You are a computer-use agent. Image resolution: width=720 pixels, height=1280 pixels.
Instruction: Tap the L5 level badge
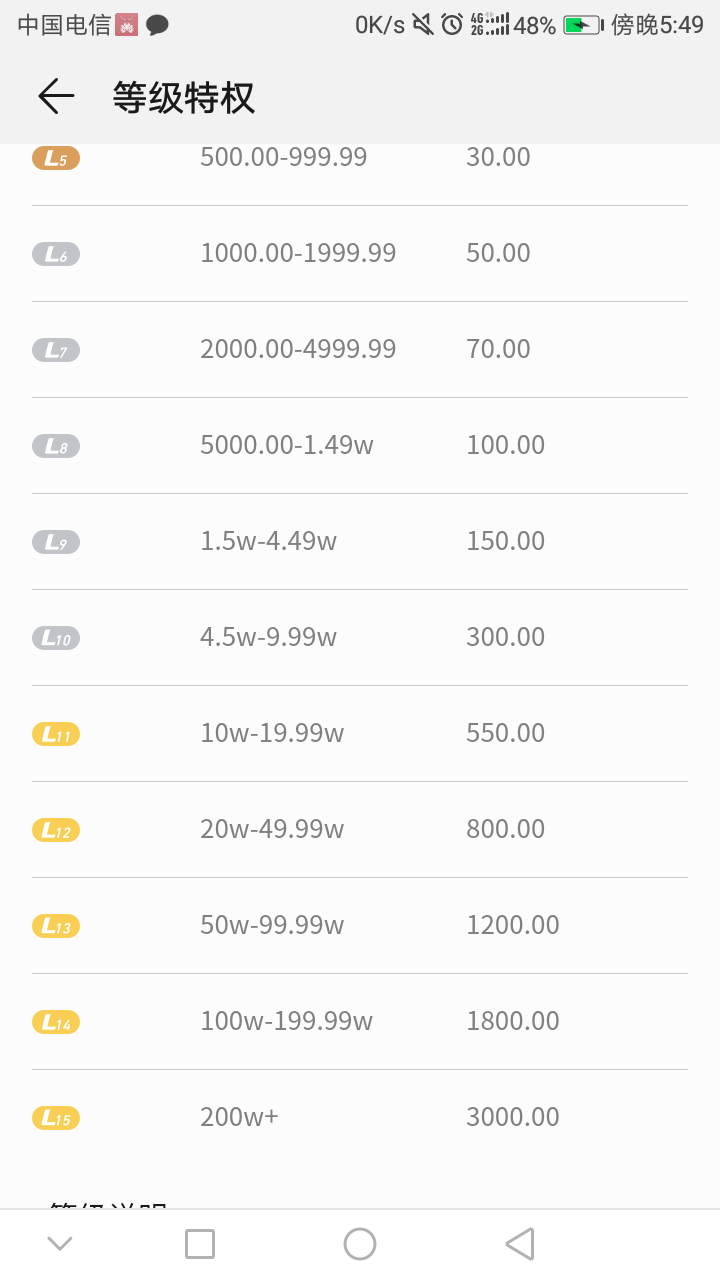click(x=56, y=158)
